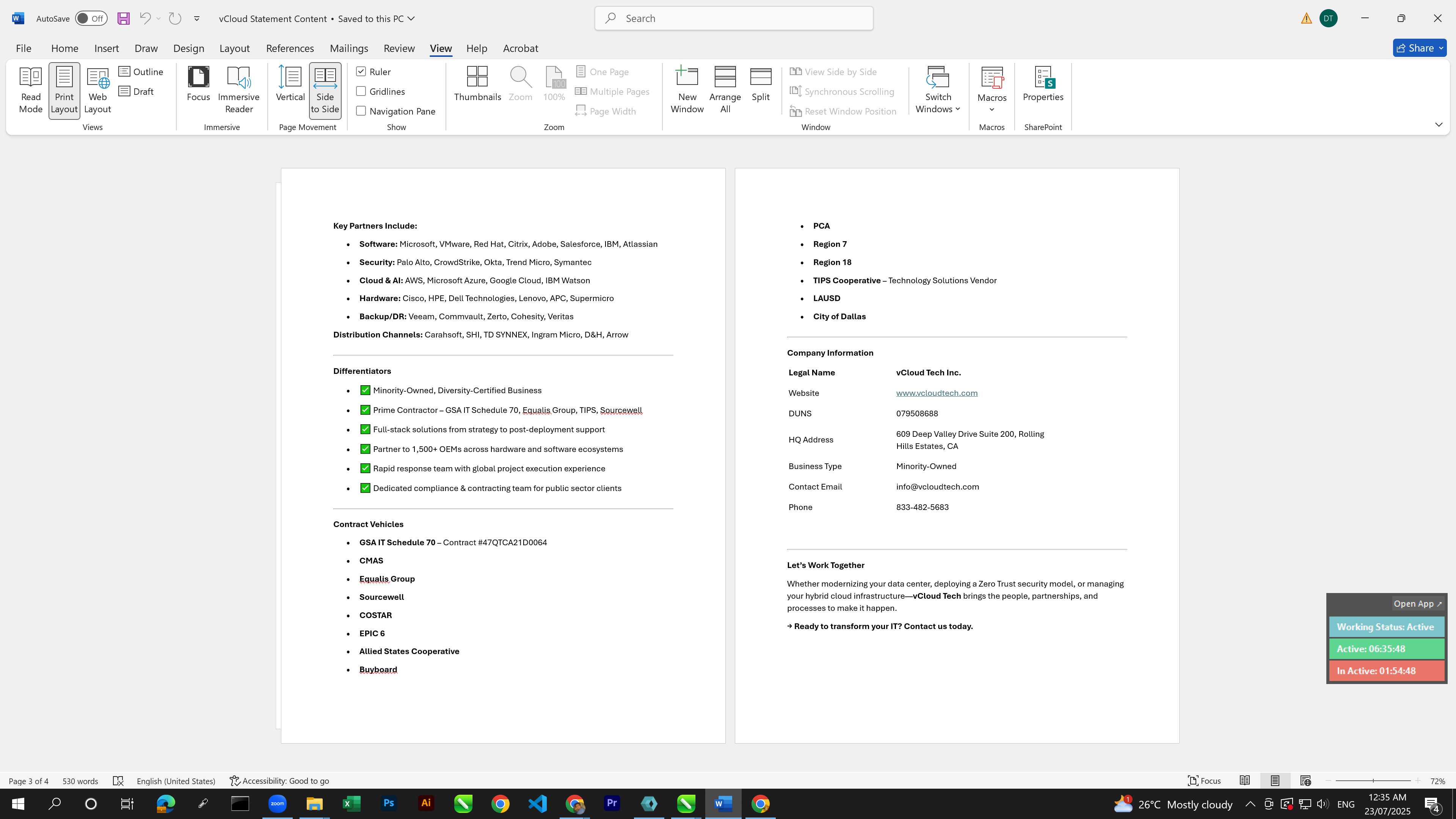The height and width of the screenshot is (819, 1456).
Task: Switch to Web Layout view
Action: (97, 91)
